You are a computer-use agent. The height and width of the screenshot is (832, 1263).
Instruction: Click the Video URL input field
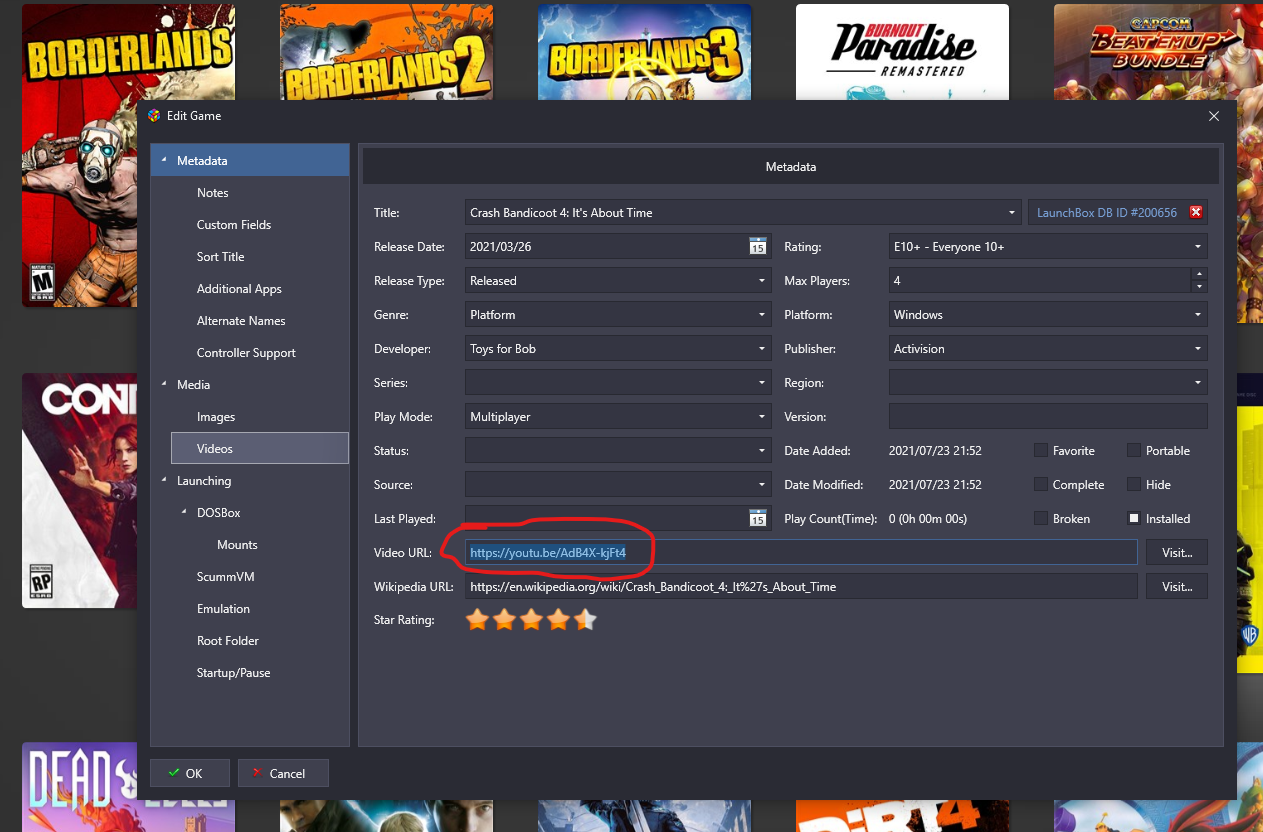click(801, 552)
